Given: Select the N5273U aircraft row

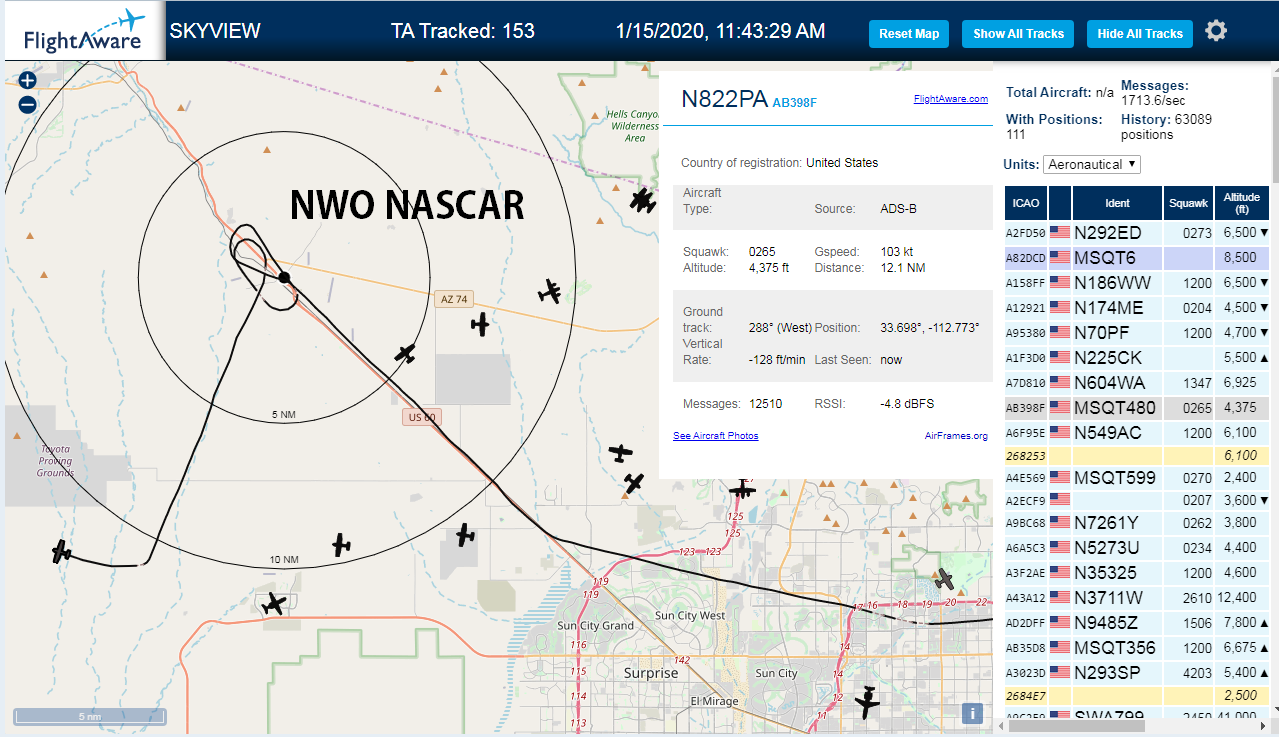Looking at the screenshot, I should [1137, 548].
